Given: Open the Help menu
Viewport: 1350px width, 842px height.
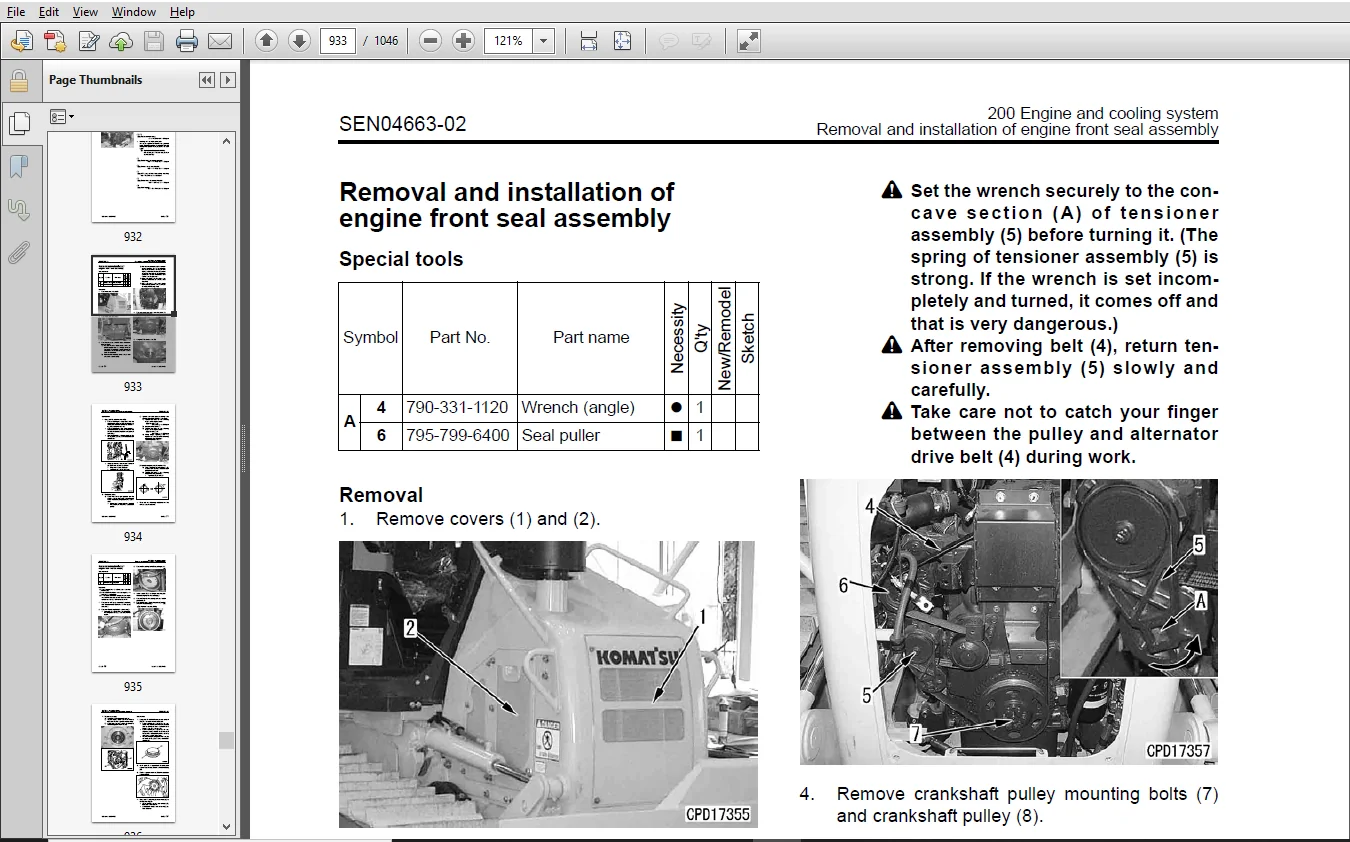Looking at the screenshot, I should (182, 12).
